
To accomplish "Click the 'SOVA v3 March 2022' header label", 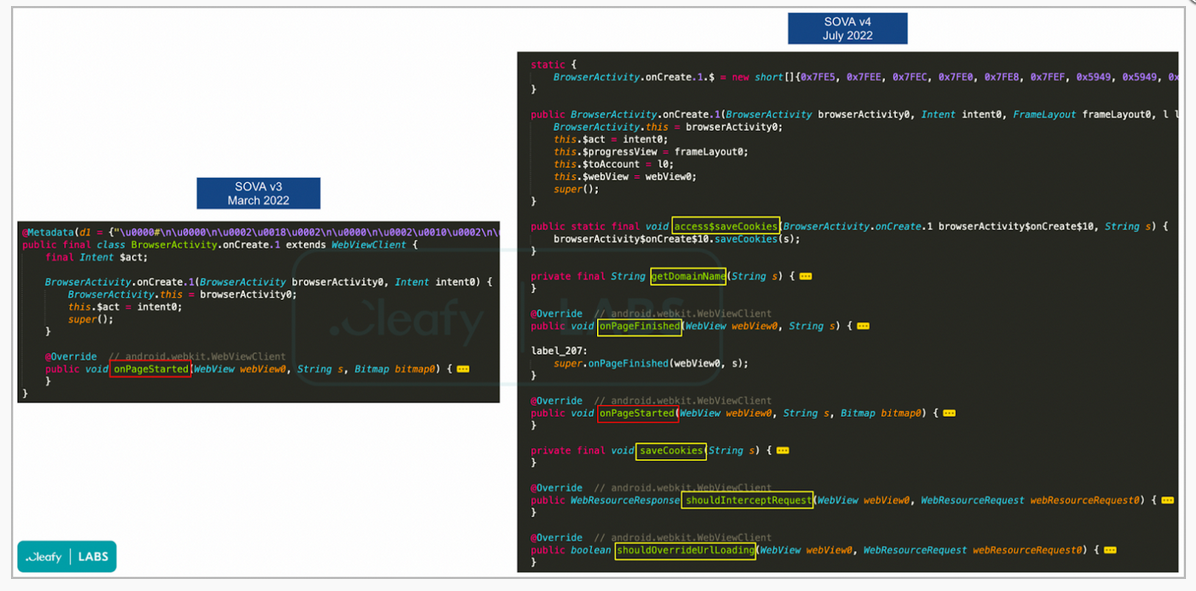I will 259,193.
